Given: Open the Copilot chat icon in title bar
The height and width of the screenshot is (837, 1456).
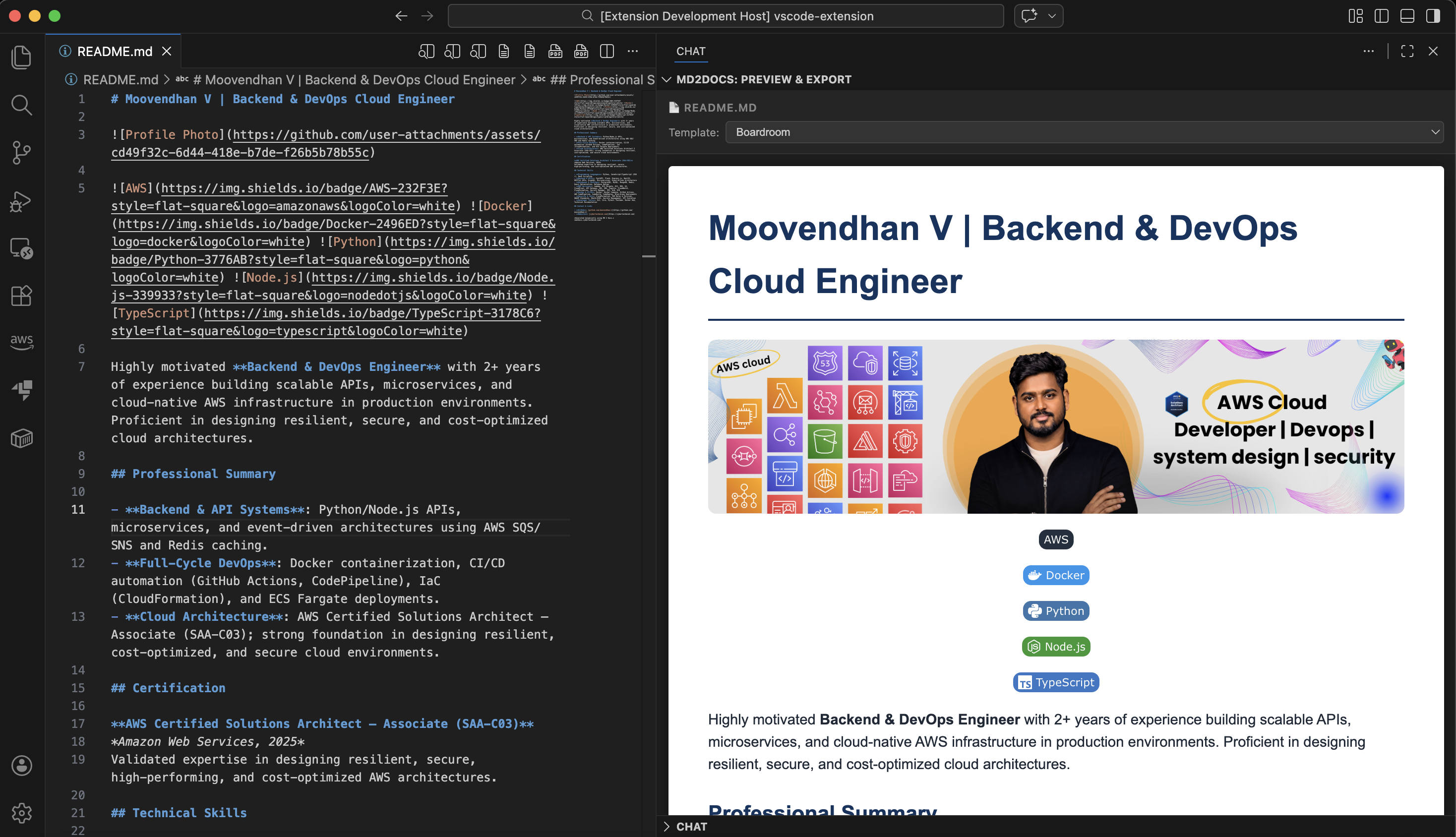Looking at the screenshot, I should point(1029,16).
